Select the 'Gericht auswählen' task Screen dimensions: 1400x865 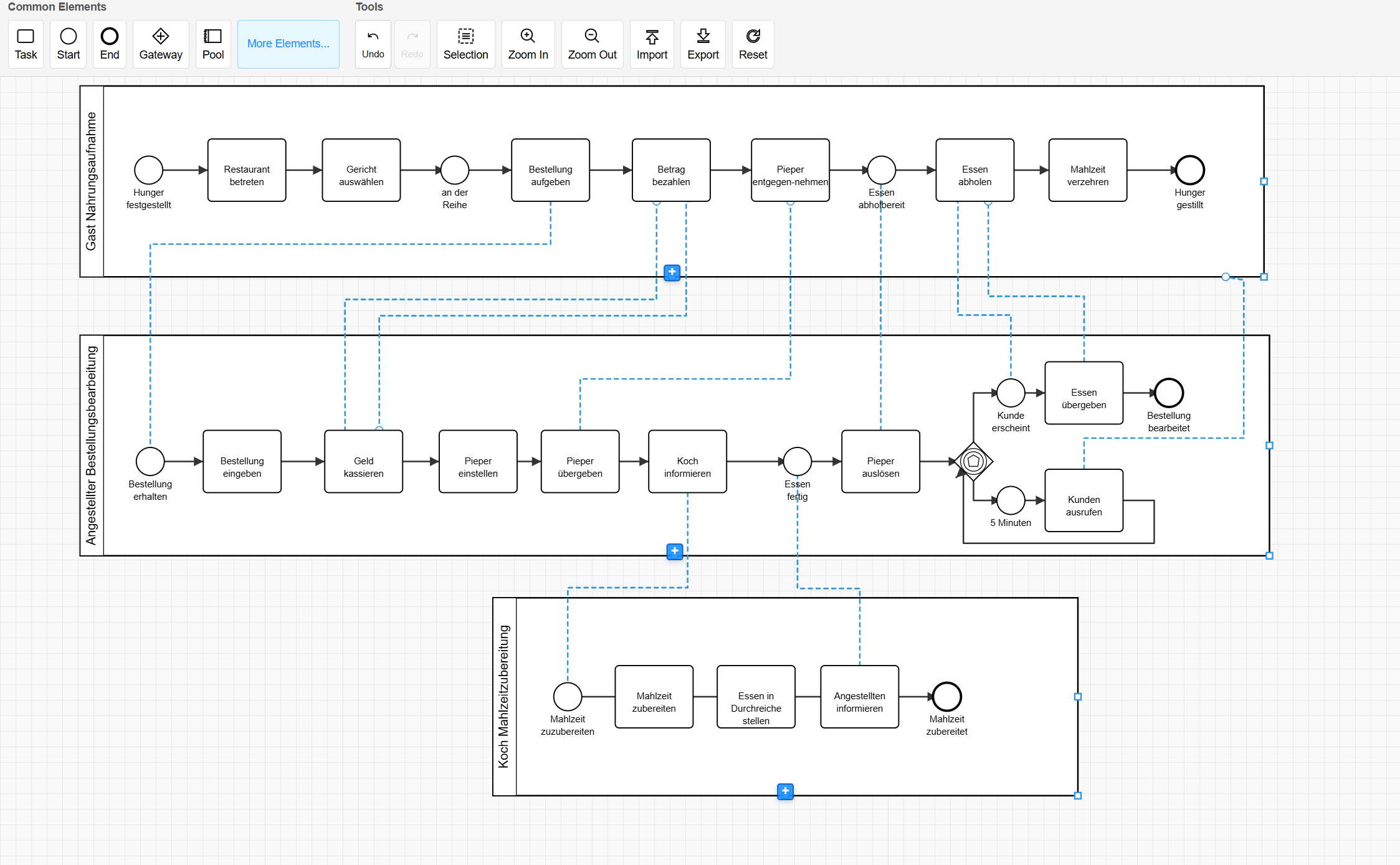pyautogui.click(x=361, y=170)
